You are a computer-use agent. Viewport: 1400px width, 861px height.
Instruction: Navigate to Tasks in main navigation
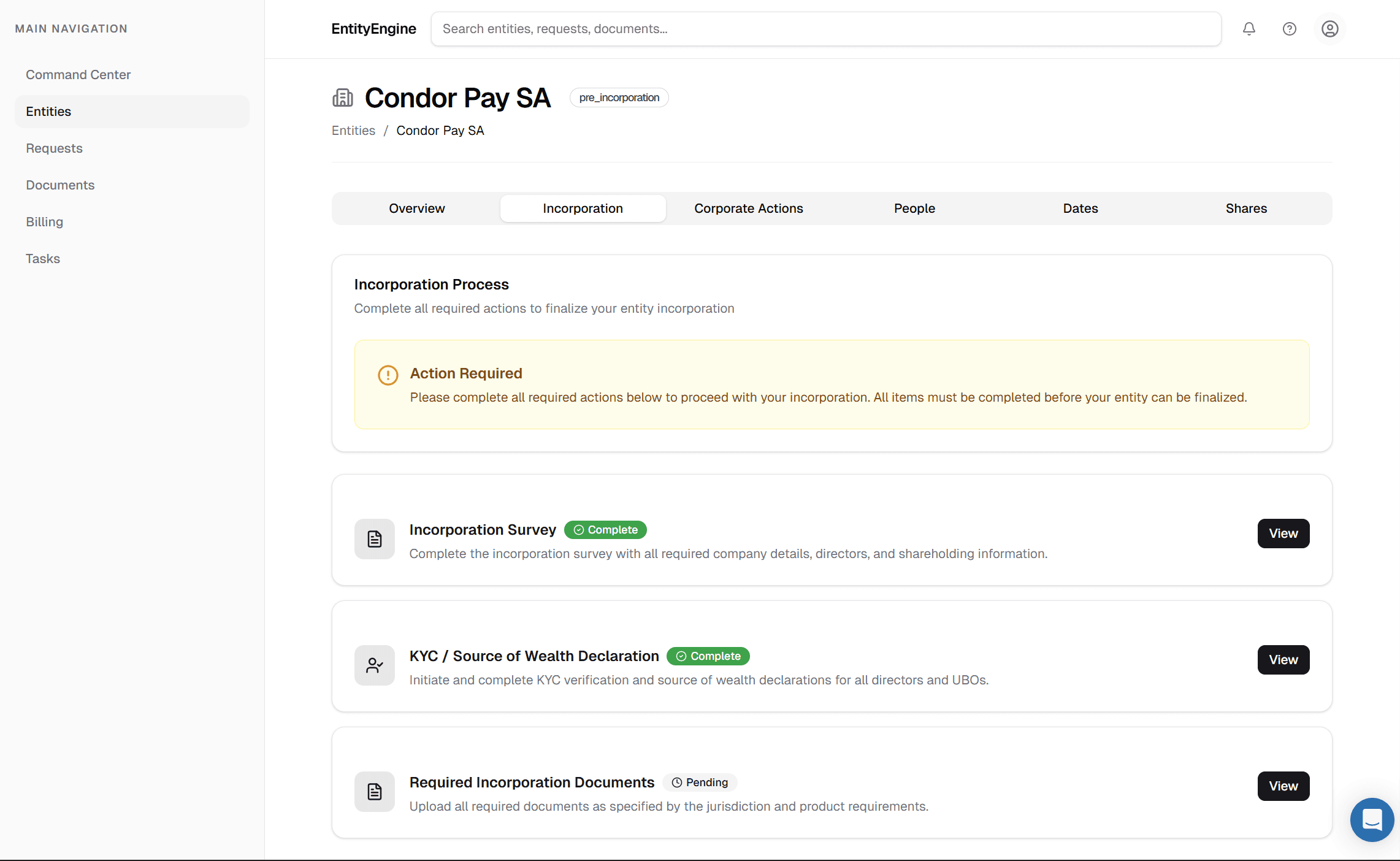click(42, 258)
